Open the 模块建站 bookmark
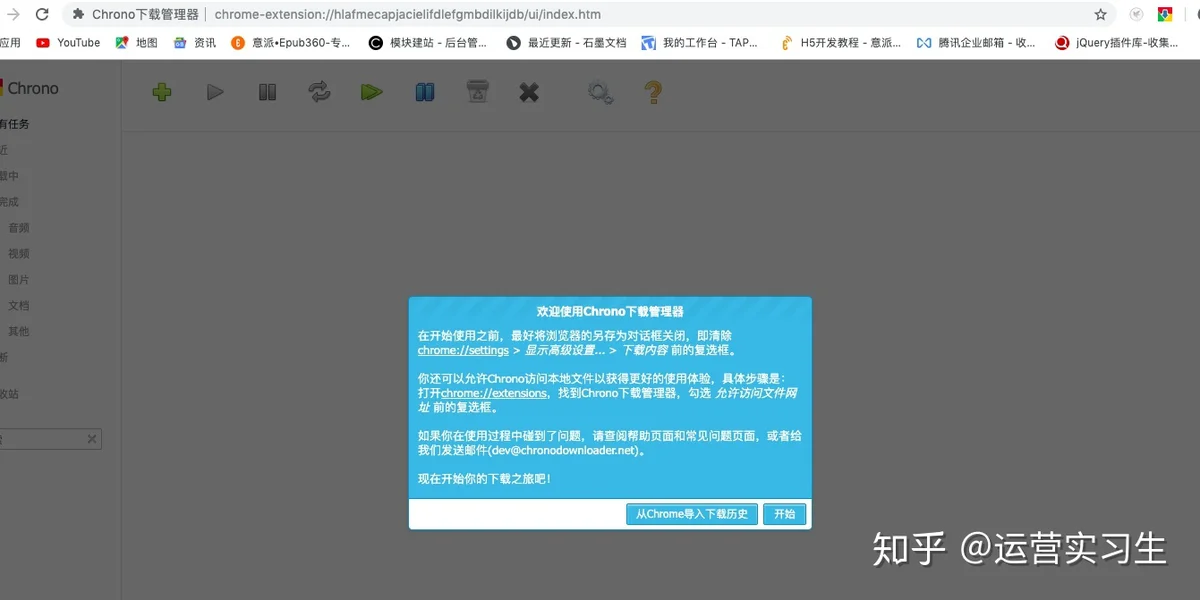This screenshot has height=600, width=1200. [x=428, y=43]
